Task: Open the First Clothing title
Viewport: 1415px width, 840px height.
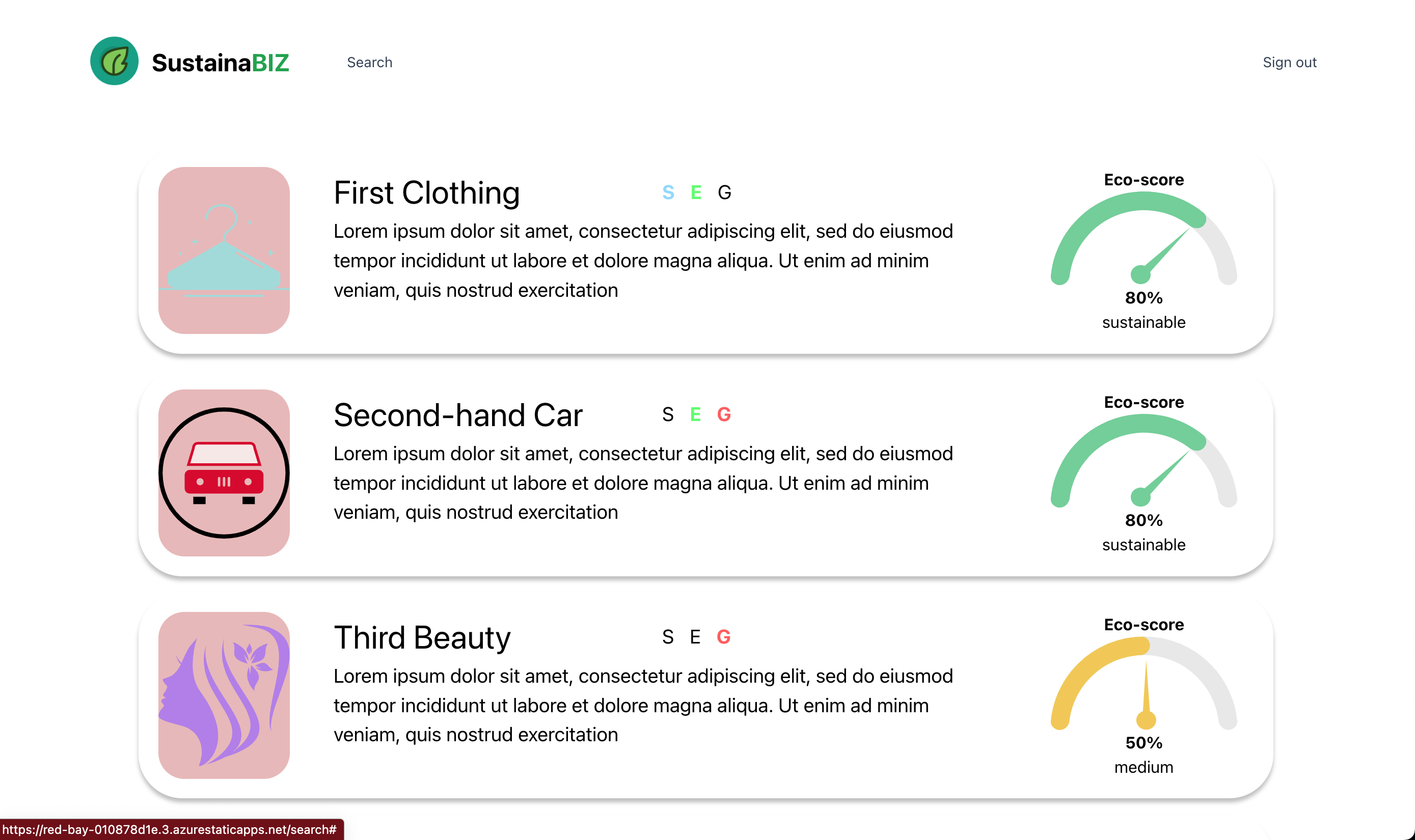Action: click(426, 193)
